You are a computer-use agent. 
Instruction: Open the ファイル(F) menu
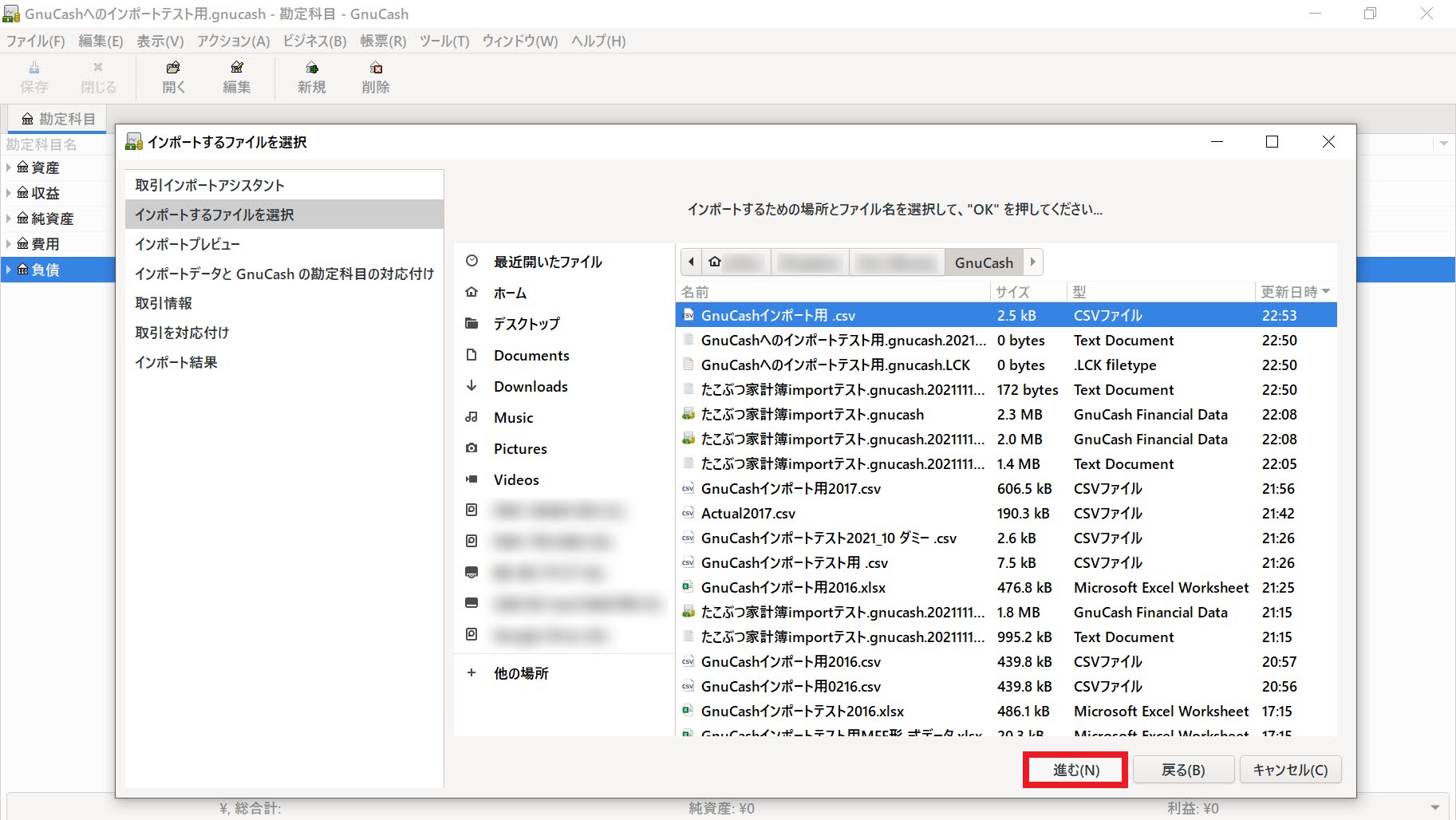click(36, 41)
